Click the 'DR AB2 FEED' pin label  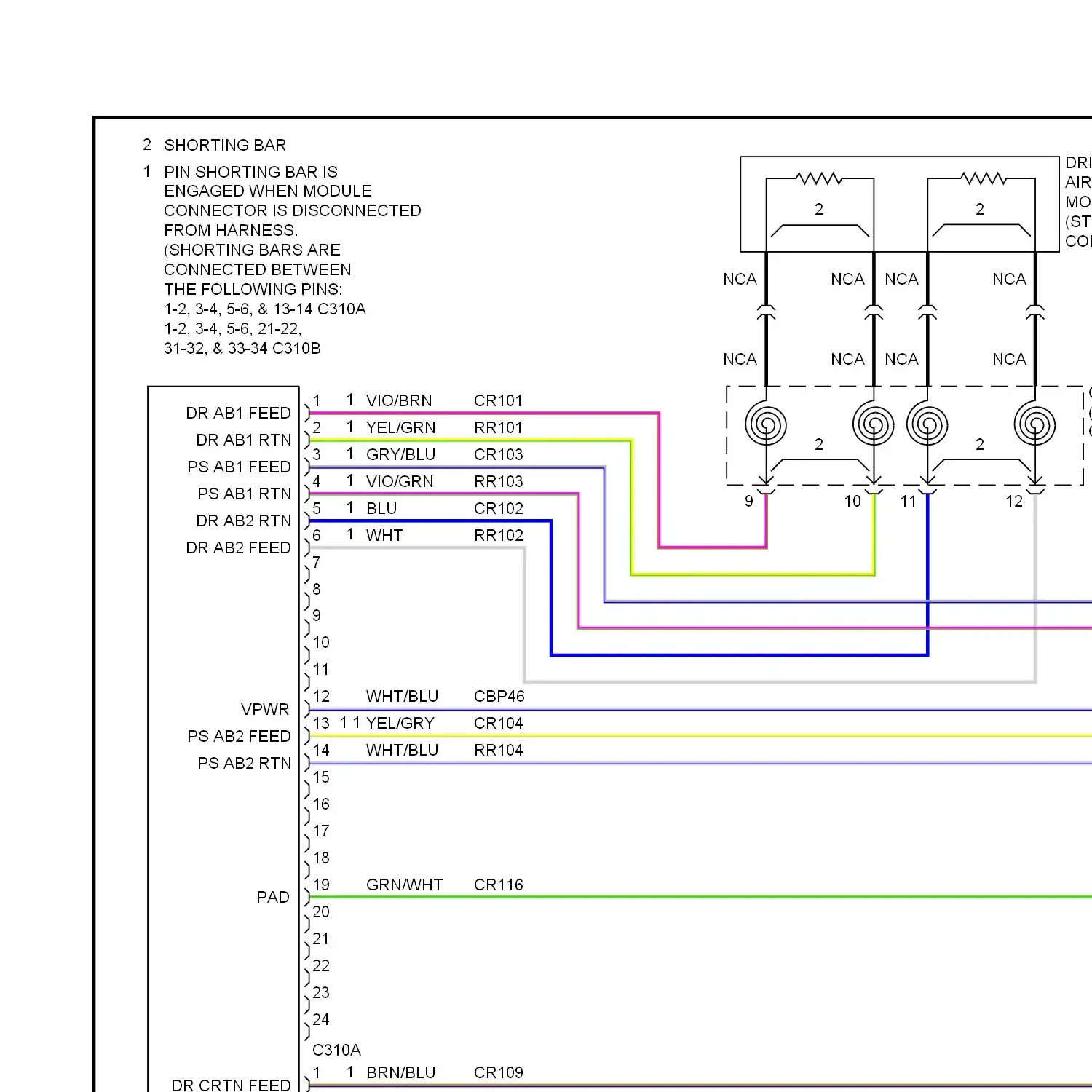[238, 547]
